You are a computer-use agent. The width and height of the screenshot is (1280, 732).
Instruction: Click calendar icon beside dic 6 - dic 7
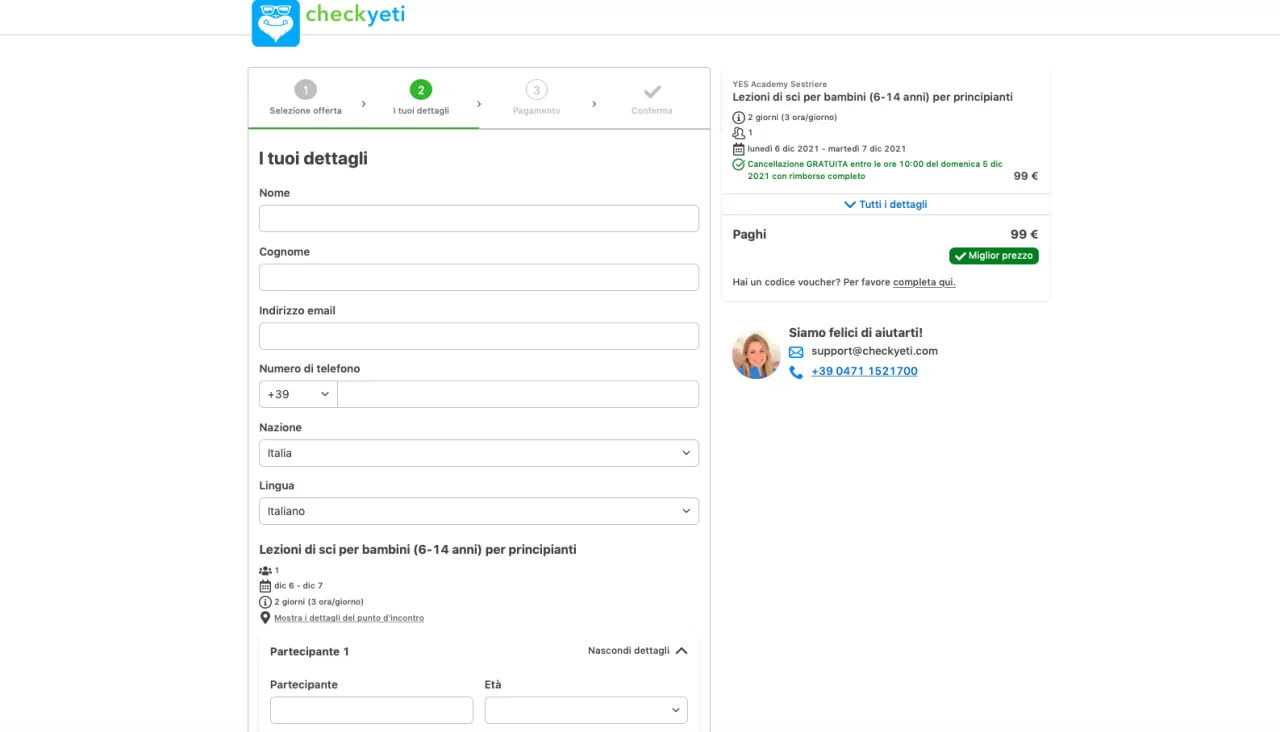(x=265, y=586)
